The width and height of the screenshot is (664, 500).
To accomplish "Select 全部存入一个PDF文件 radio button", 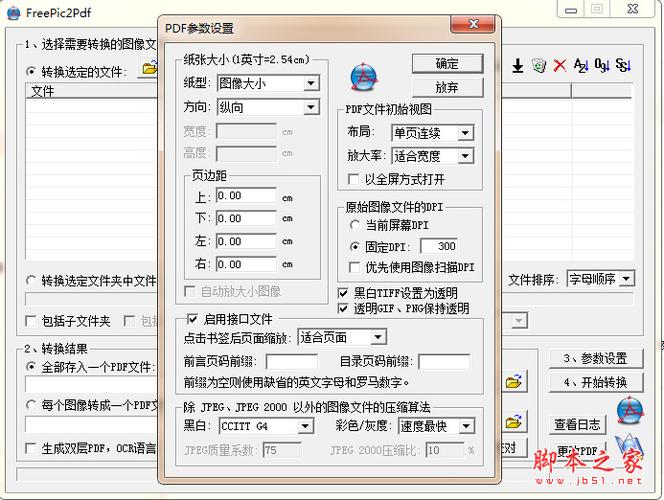I will [x=30, y=367].
